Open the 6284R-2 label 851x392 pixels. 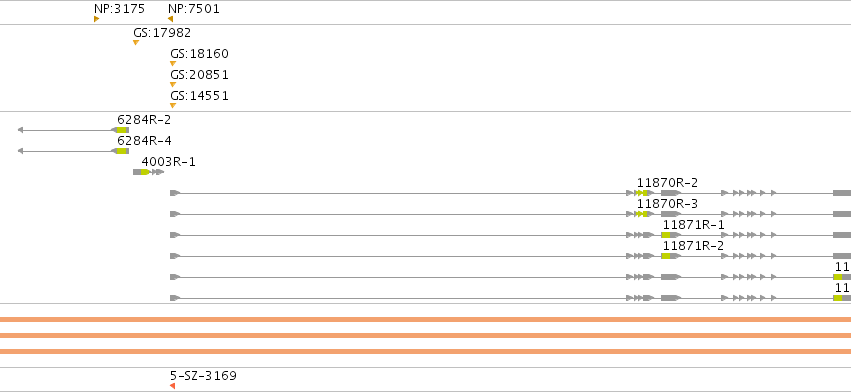[144, 120]
